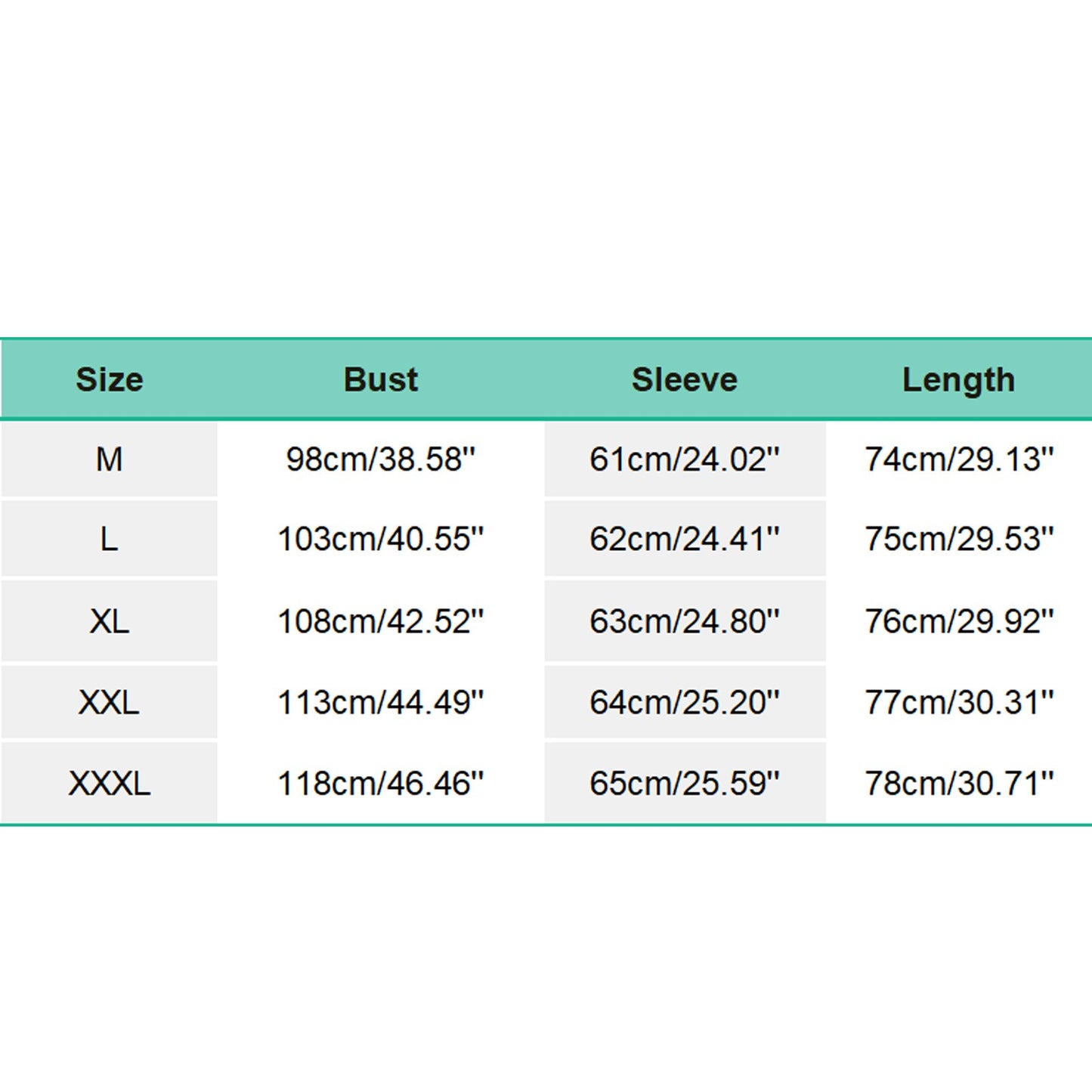Click the 64cm/25.20" sleeve value
1092x1092 pixels.
684,703
